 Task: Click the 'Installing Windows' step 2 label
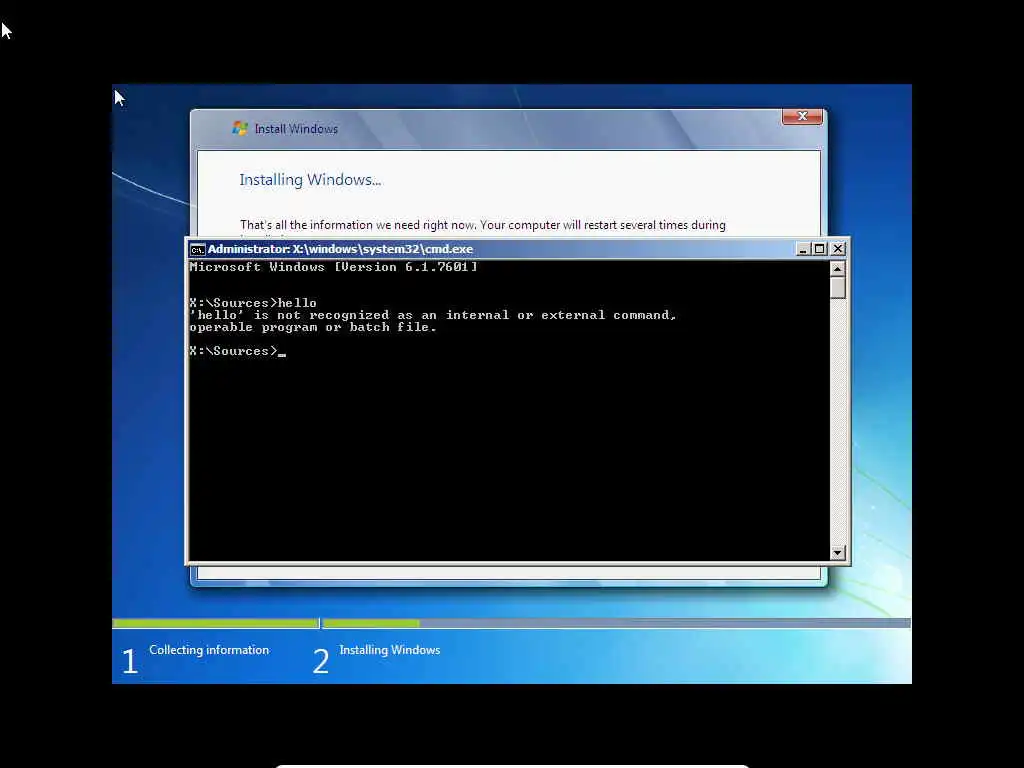[x=390, y=650]
